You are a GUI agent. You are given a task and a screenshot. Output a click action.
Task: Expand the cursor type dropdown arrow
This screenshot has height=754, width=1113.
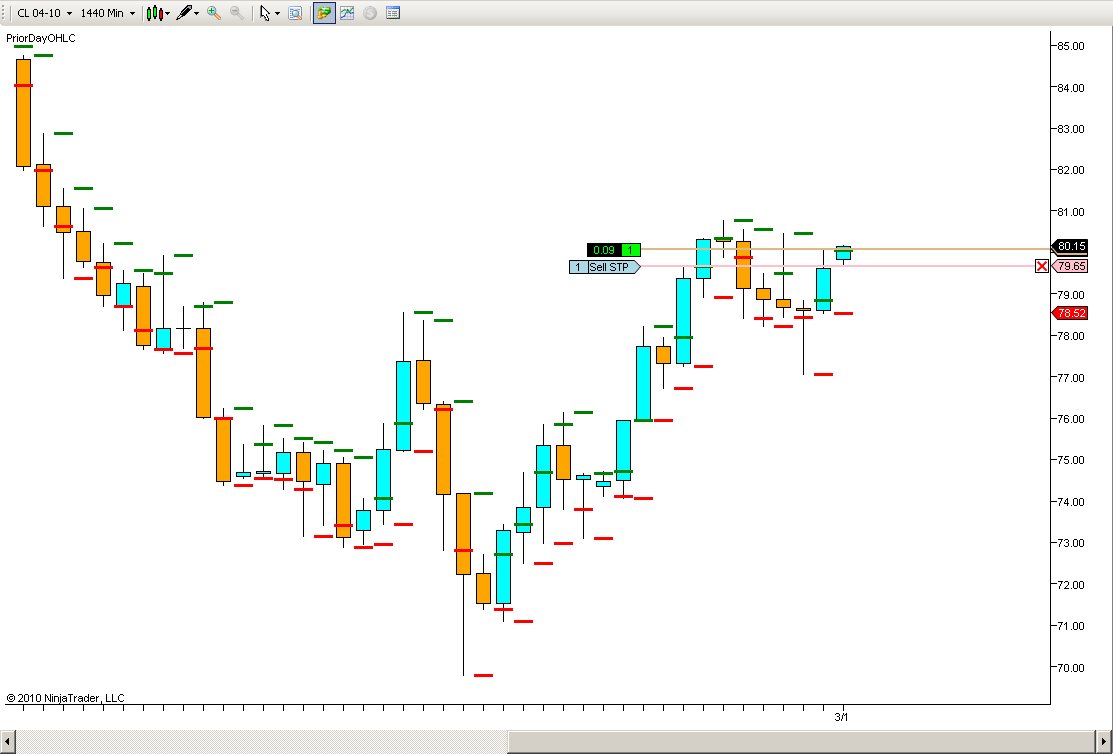278,13
